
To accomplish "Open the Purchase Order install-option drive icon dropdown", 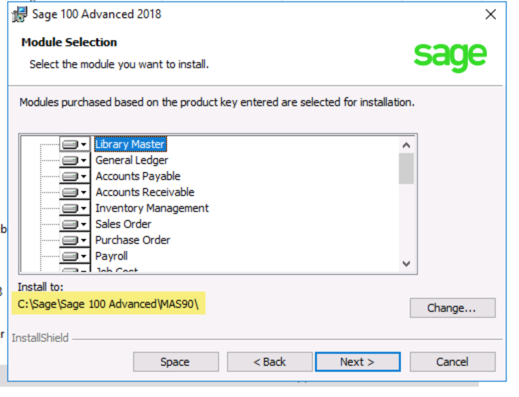I will 75,240.
